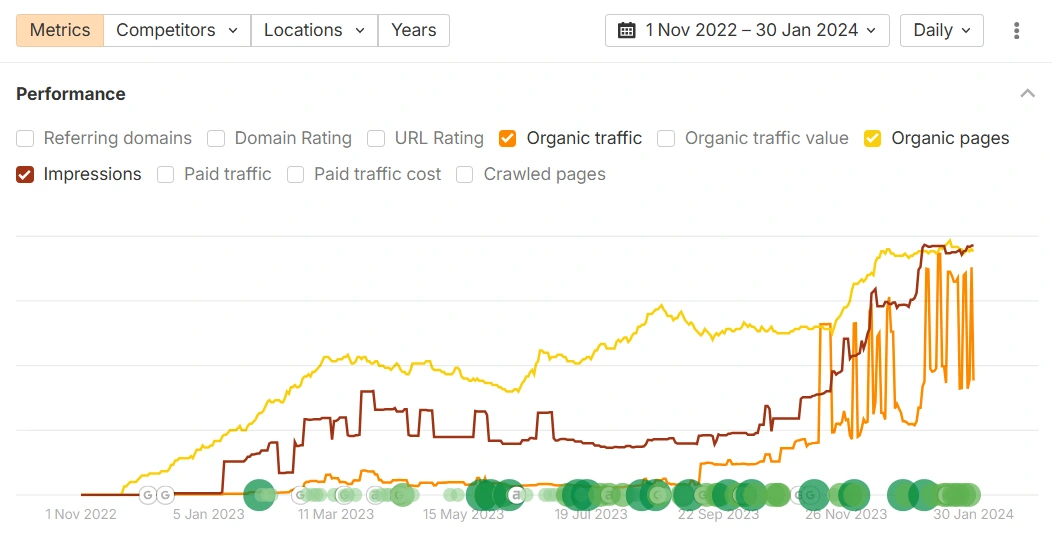
Task: Click the large green bubble after 5 Jan 2023
Action: 259,494
